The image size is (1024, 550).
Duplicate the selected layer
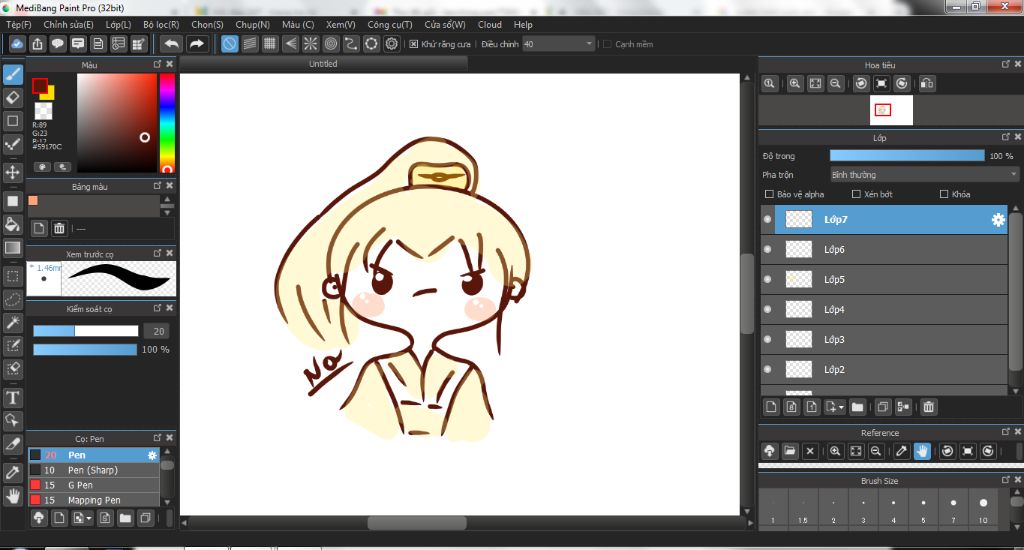(882, 407)
